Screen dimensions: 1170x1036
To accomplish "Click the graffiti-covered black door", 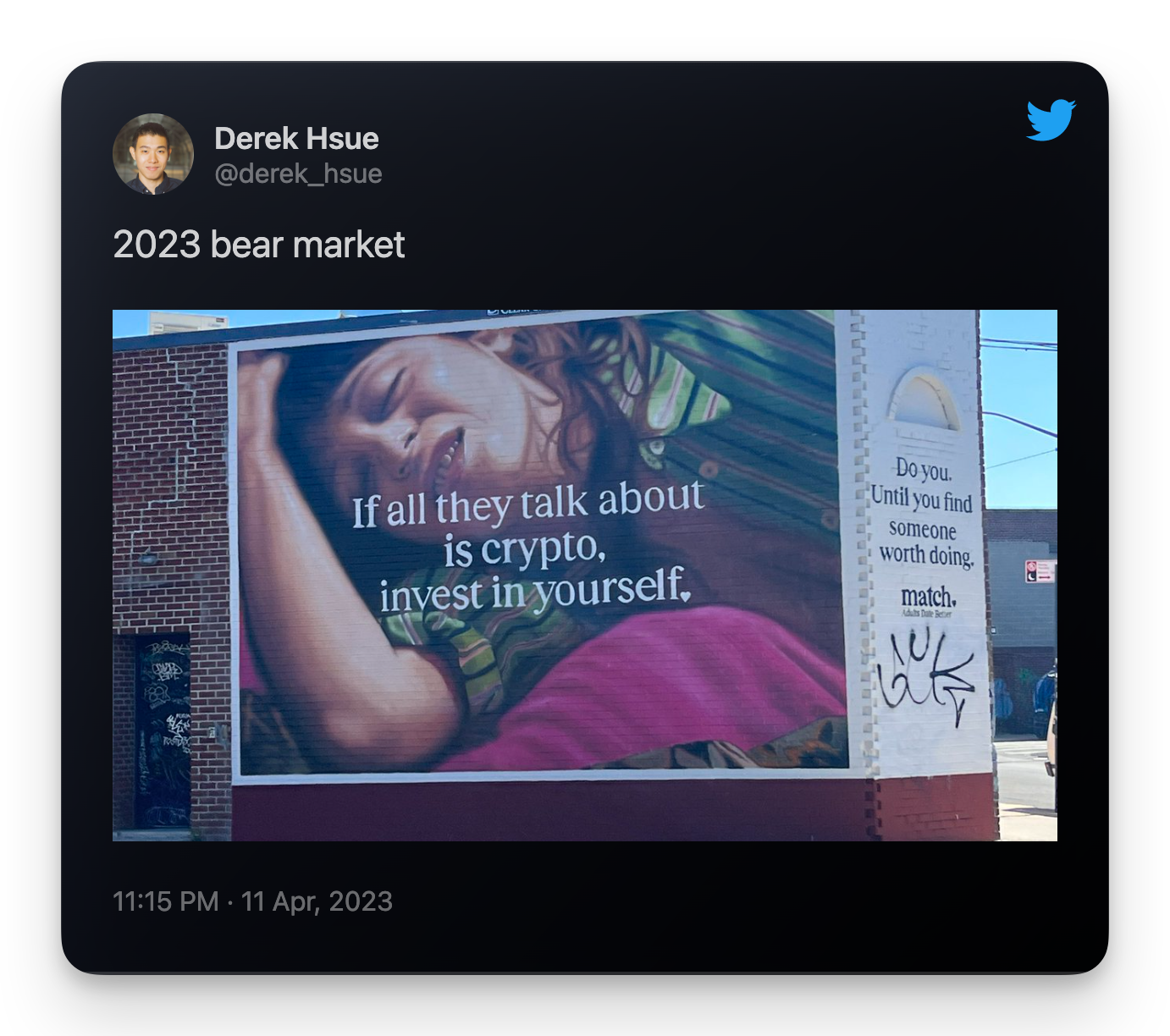I will pos(163,731).
